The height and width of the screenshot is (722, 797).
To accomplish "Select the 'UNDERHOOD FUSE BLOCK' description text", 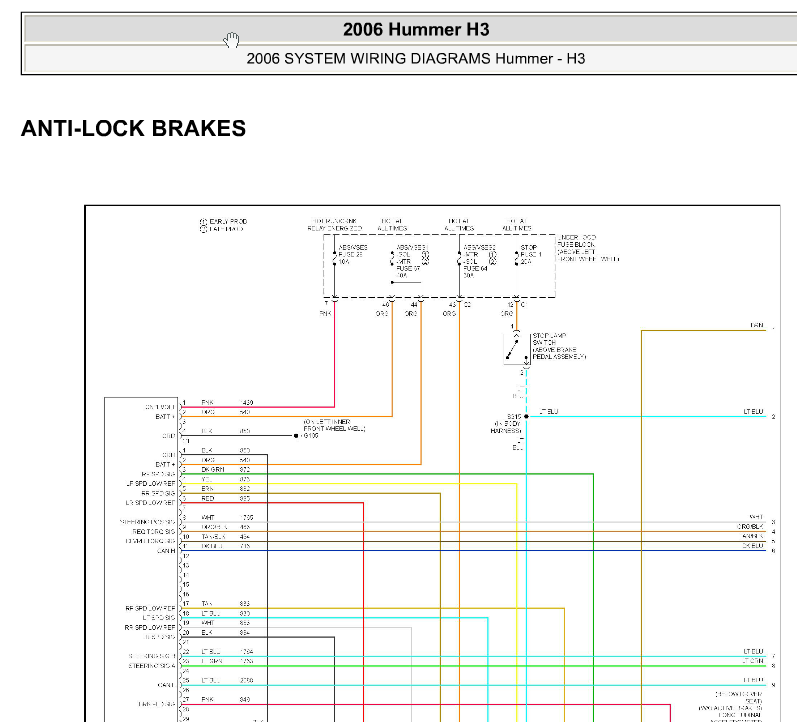I will tap(588, 248).
